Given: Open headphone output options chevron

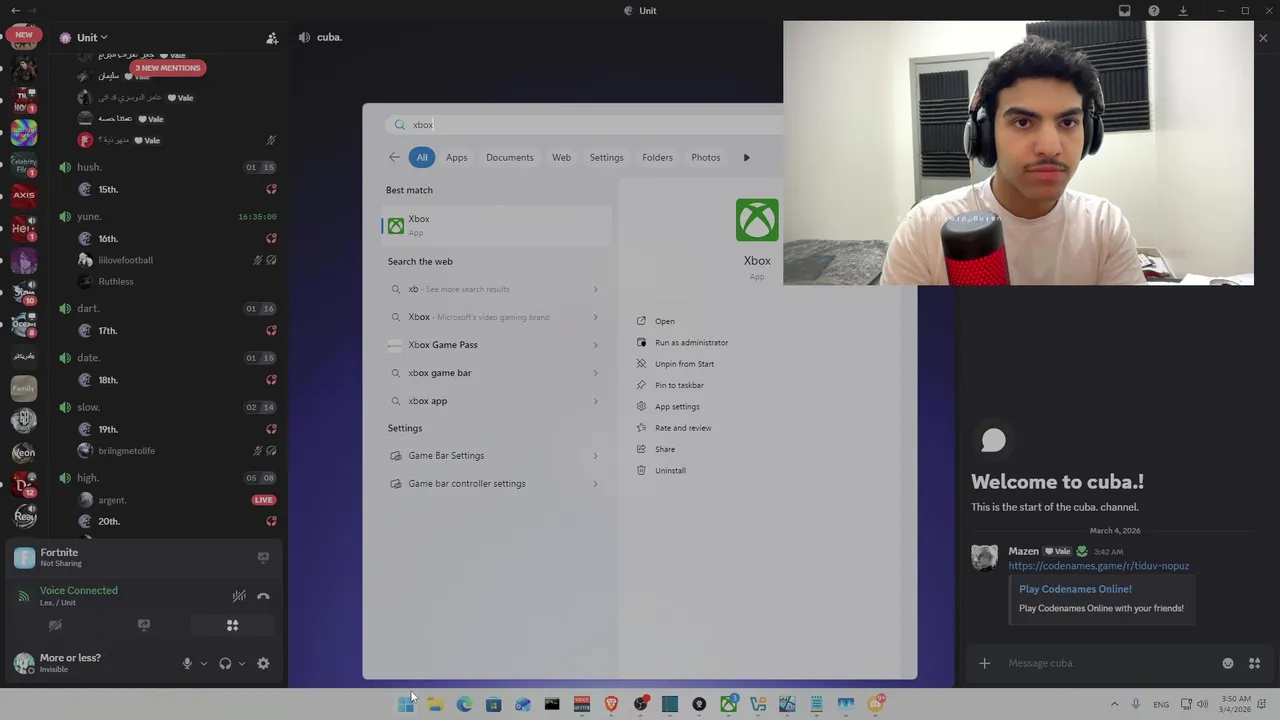Looking at the screenshot, I should [x=242, y=664].
